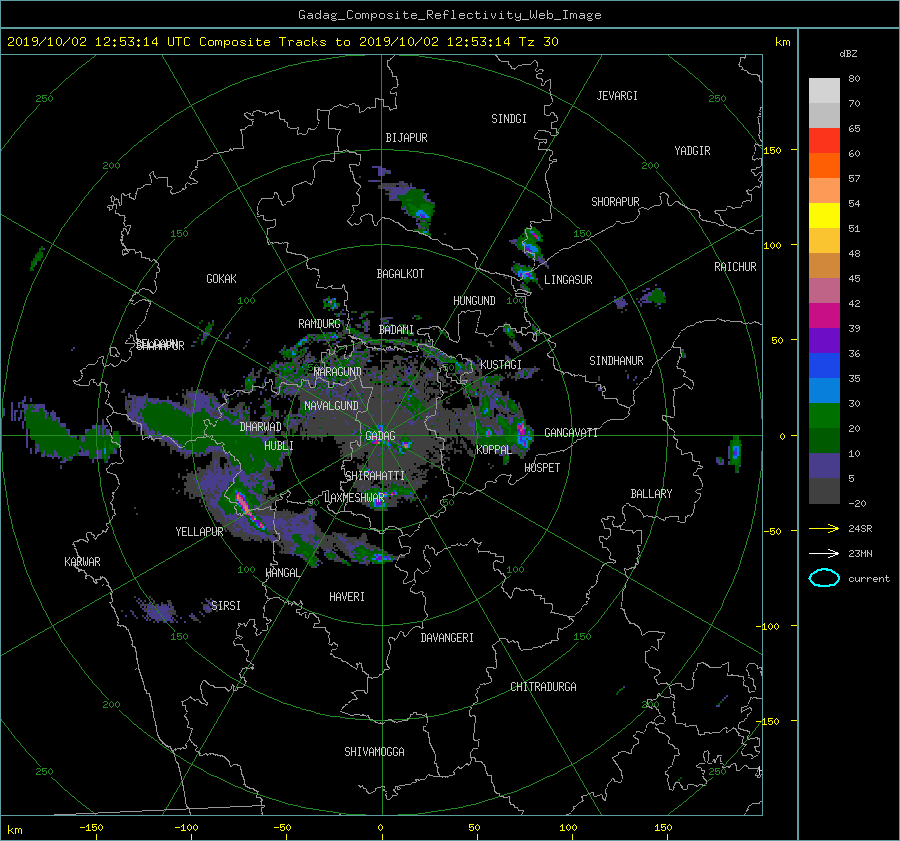
Task: Pick the orange 57–60 dBZ legend swatch
Action: [x=824, y=166]
